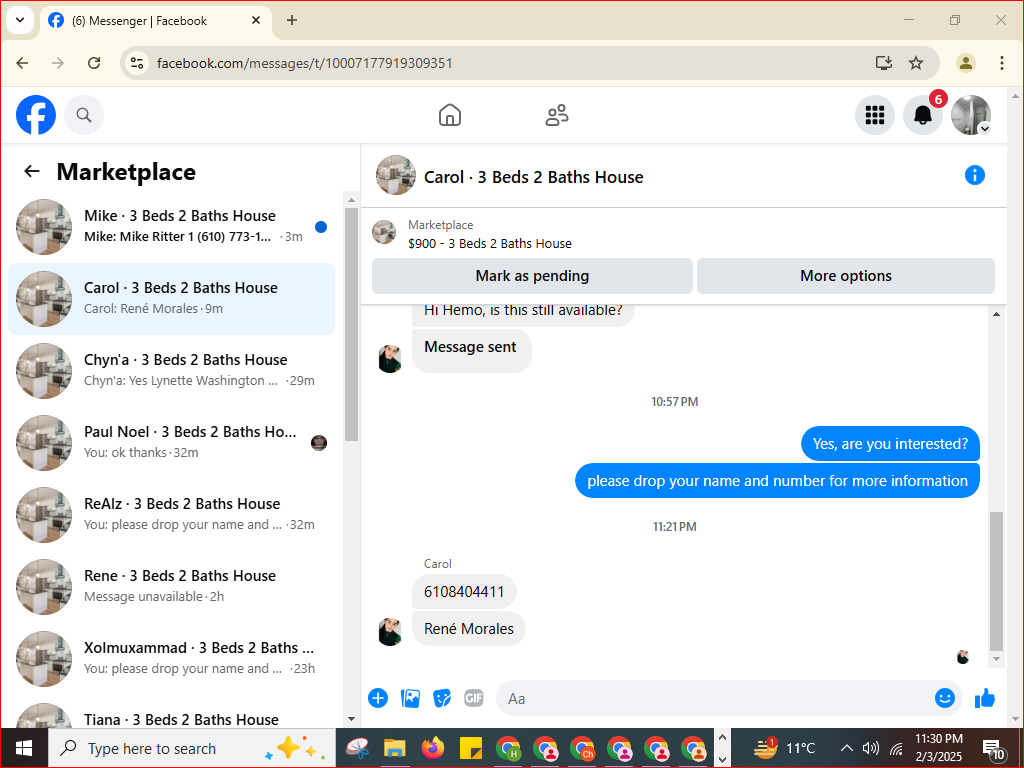
Task: Open Chyn'a's conversation
Action: click(x=172, y=370)
